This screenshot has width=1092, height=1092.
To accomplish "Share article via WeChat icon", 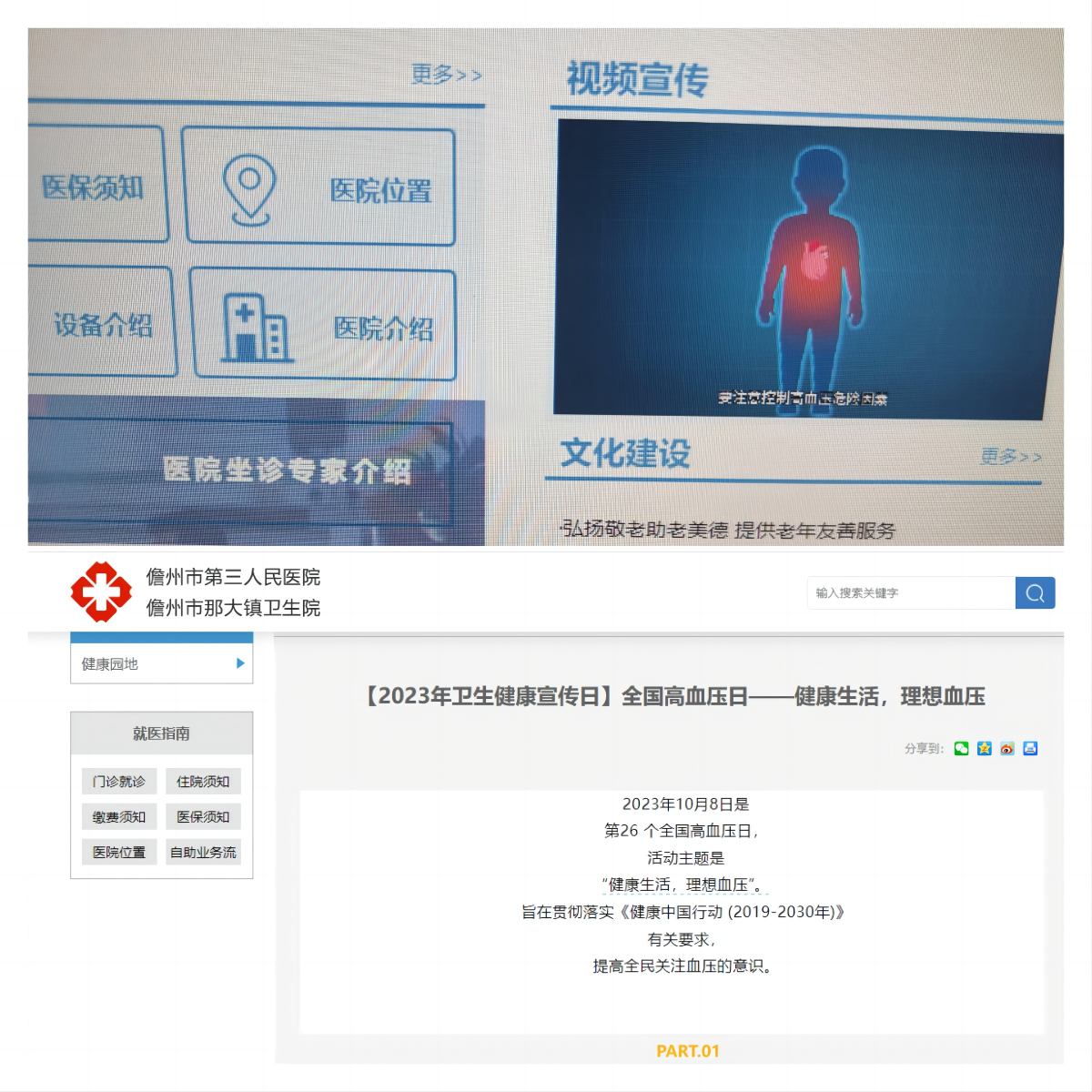I will [x=961, y=748].
